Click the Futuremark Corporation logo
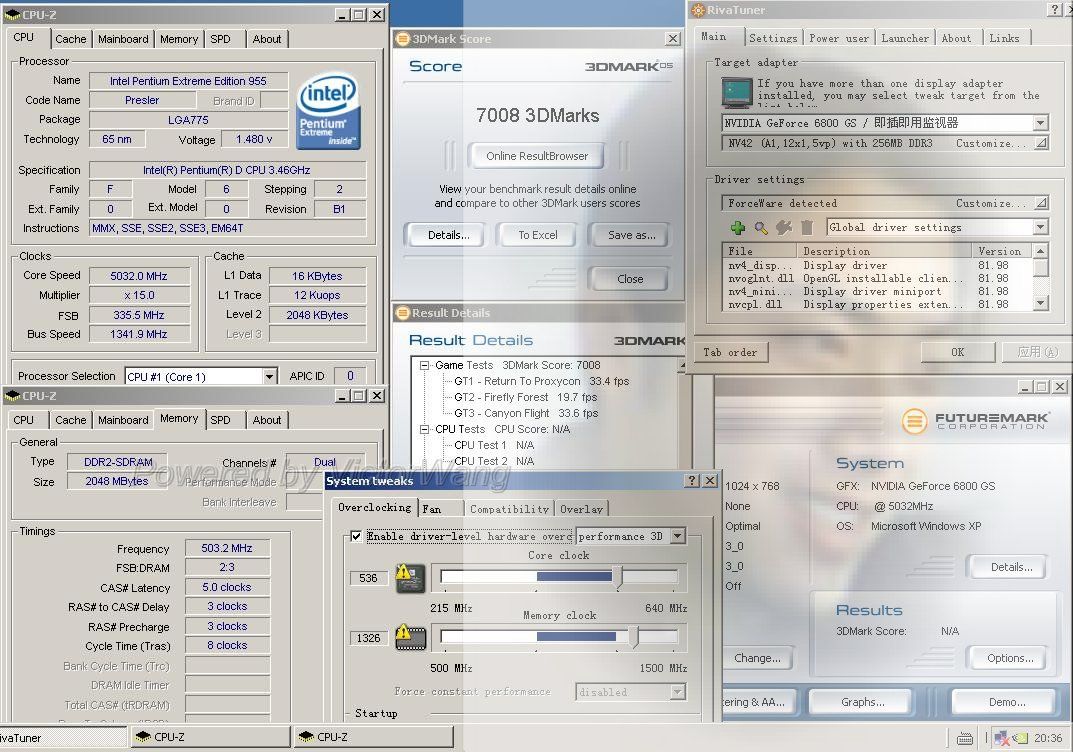This screenshot has height=752, width=1073. (974, 421)
